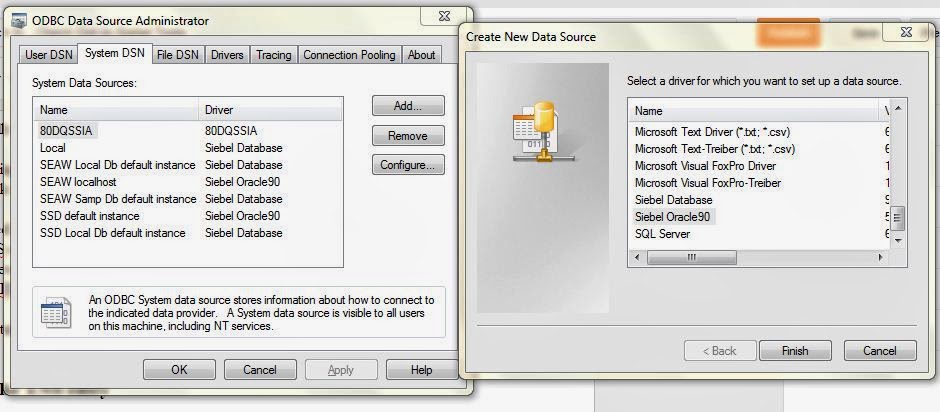This screenshot has width=940, height=412.
Task: Choose the SQL Server driver
Action: pos(662,234)
